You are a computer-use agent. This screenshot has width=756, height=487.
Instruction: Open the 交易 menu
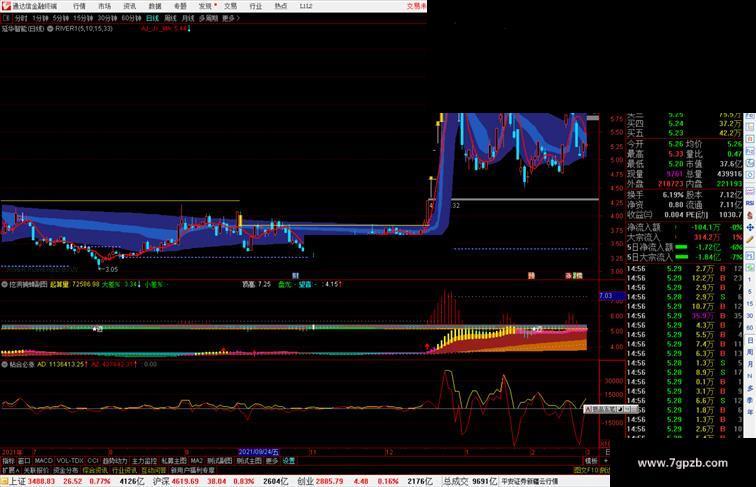point(230,6)
